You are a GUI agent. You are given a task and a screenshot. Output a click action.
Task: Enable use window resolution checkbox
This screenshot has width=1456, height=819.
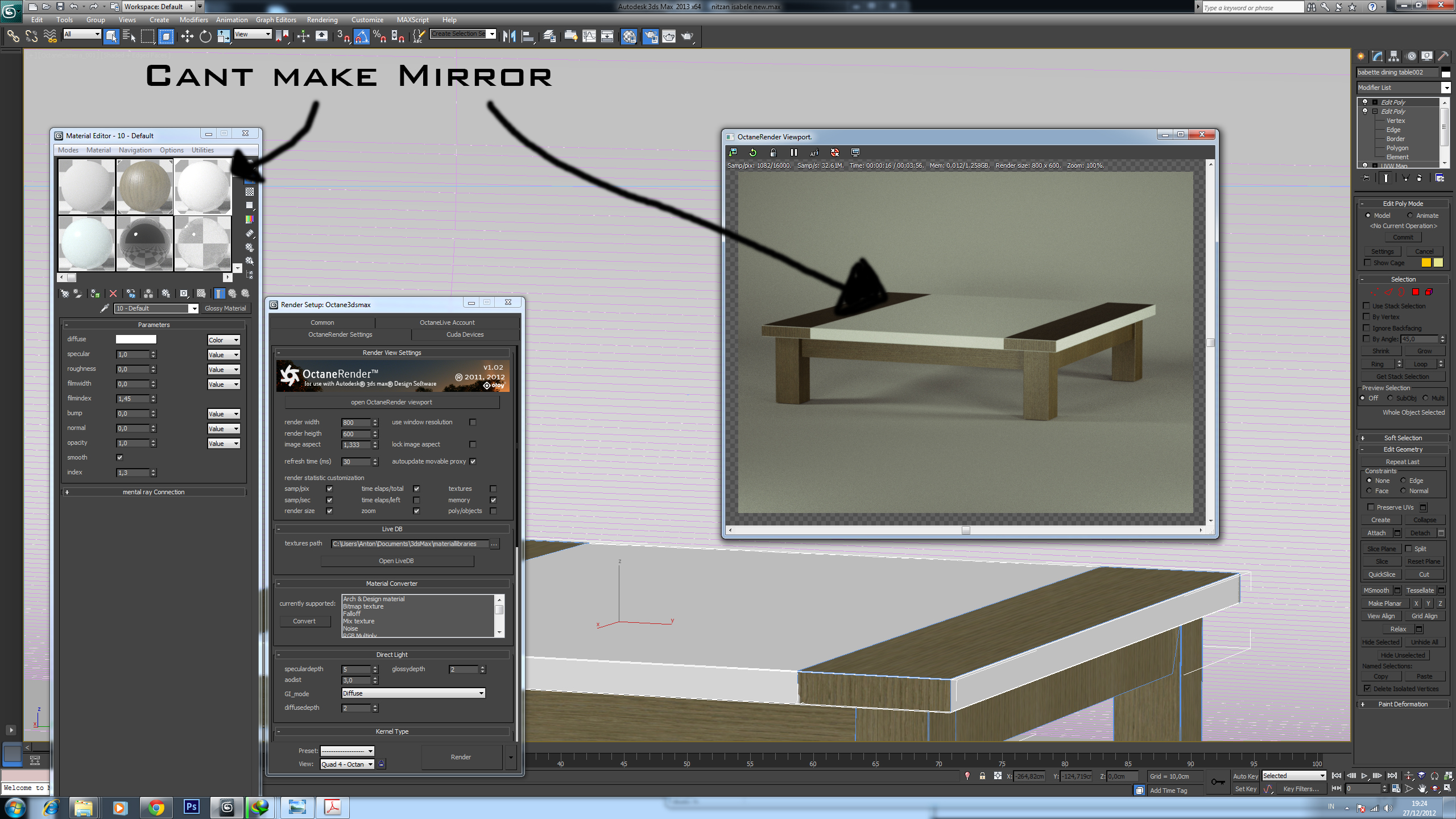coord(473,422)
